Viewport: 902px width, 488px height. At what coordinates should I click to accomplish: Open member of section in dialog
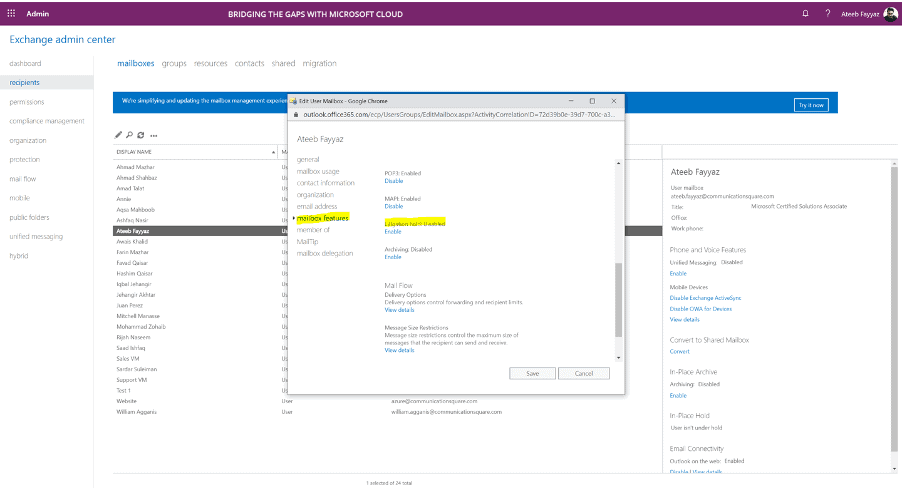tap(313, 230)
